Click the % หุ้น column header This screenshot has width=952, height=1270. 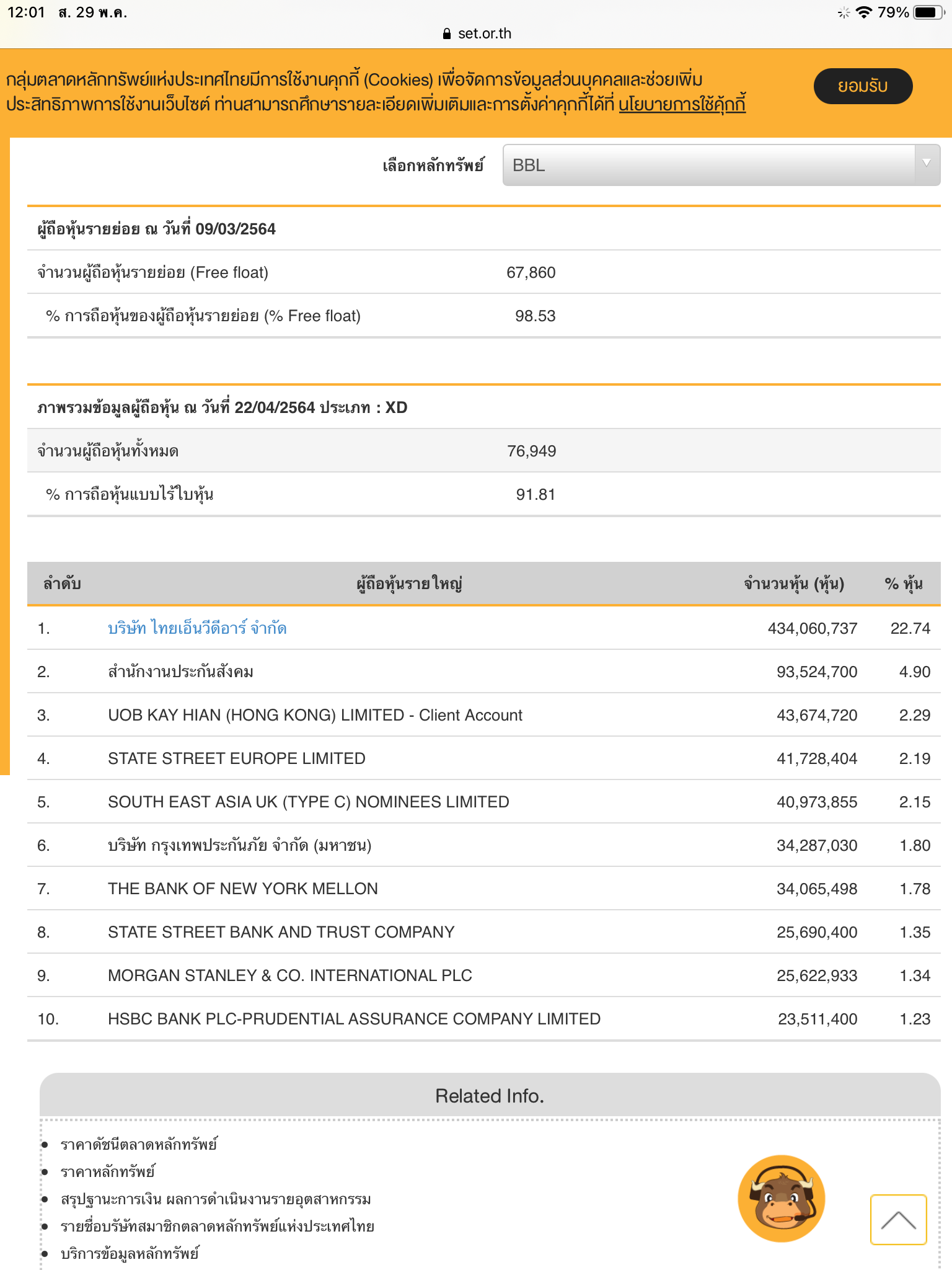[x=904, y=584]
